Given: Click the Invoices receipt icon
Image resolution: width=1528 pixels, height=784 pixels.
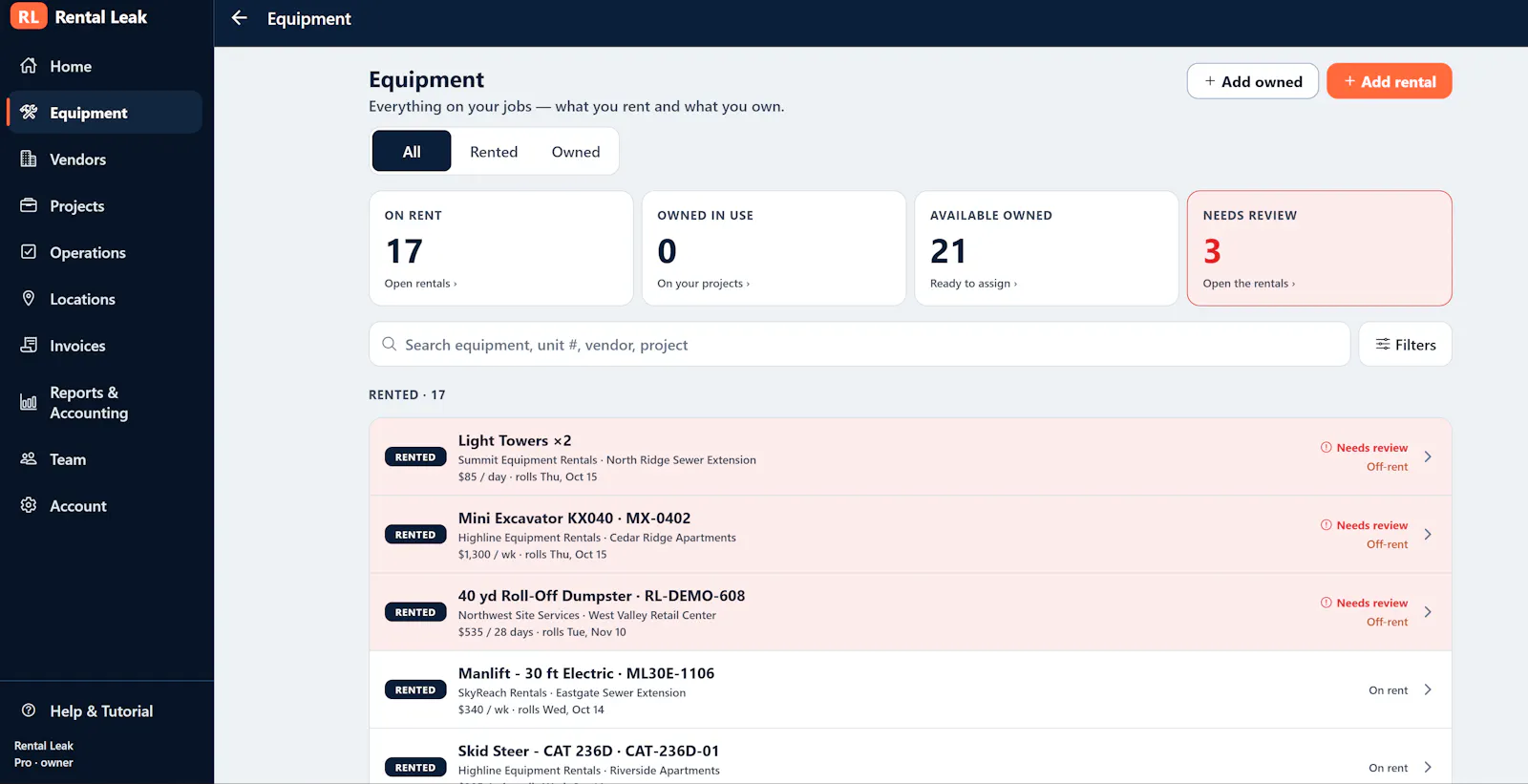Looking at the screenshot, I should (x=29, y=346).
